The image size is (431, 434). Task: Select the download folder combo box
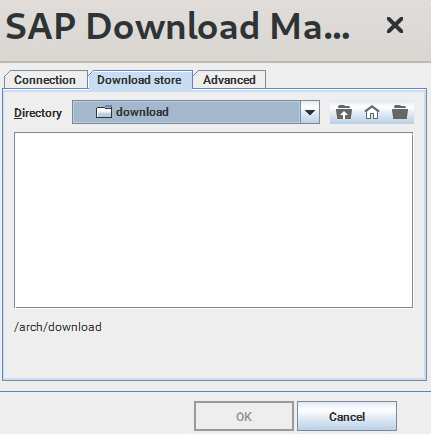pos(196,112)
